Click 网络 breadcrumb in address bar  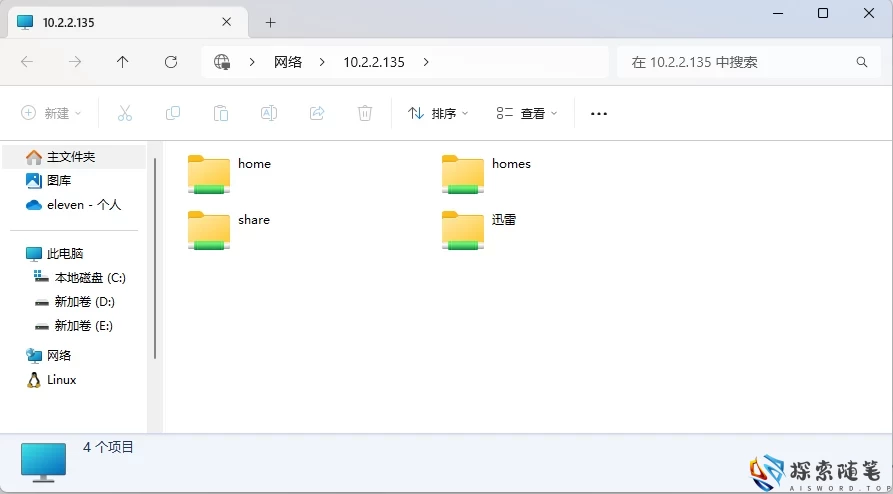(x=288, y=62)
